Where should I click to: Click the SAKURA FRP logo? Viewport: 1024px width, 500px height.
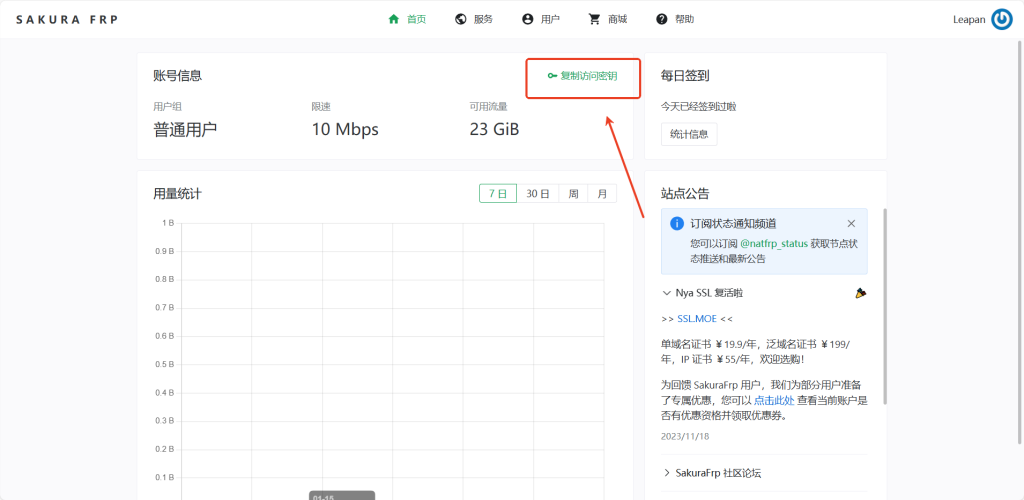click(x=67, y=19)
